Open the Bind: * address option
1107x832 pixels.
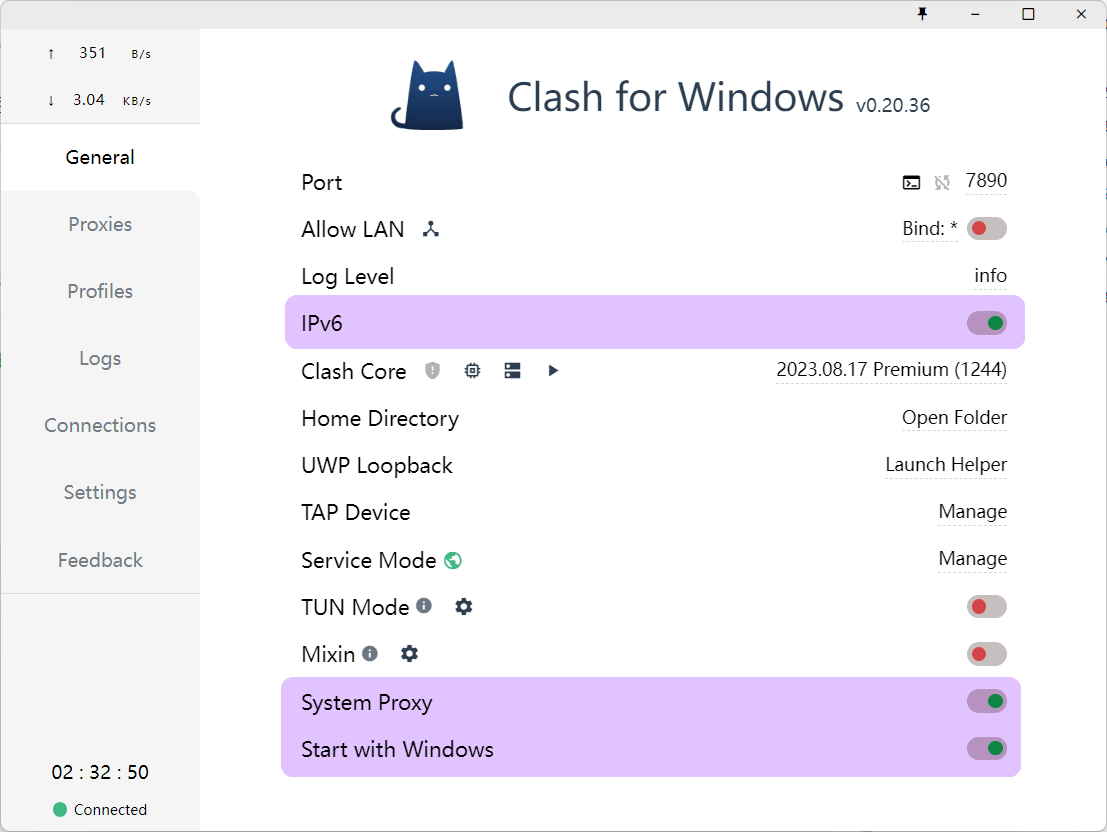pos(929,229)
